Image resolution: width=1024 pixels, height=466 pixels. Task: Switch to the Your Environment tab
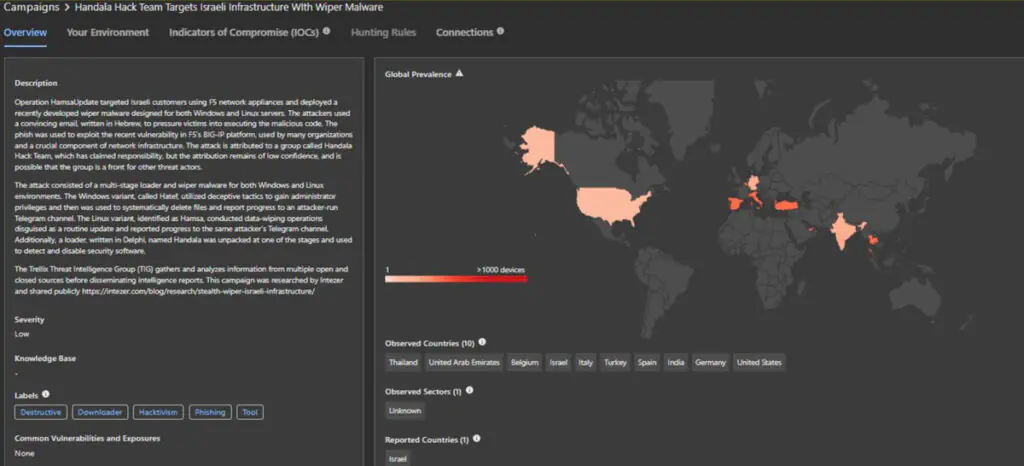click(x=108, y=33)
